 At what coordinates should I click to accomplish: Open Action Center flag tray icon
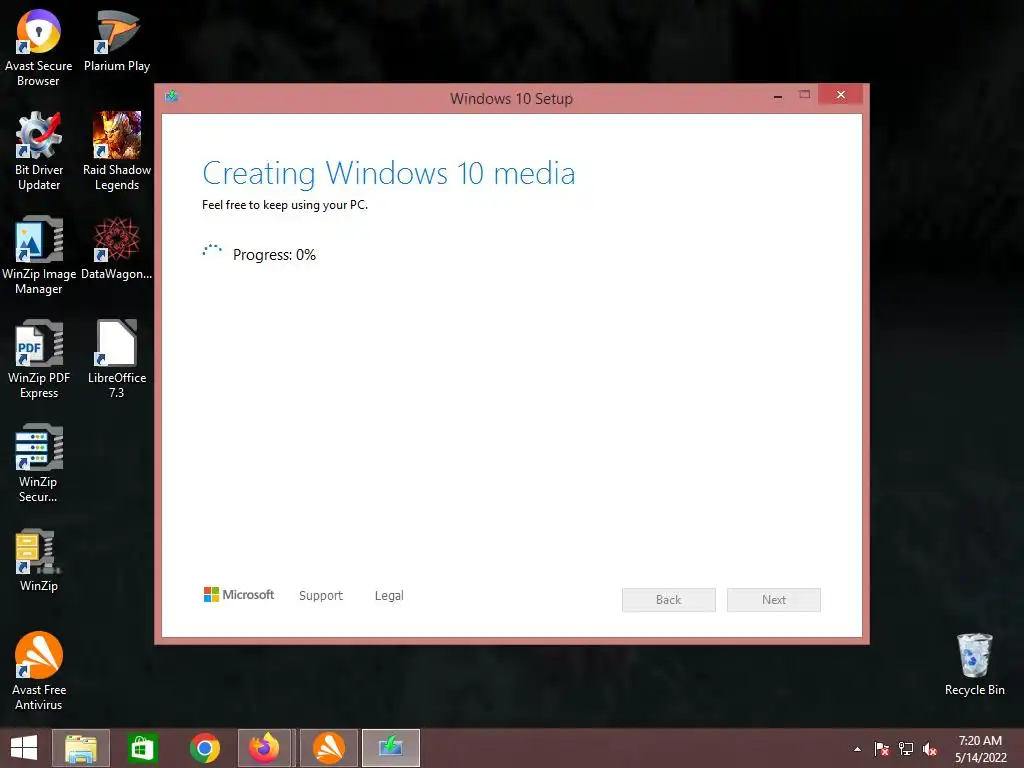pos(881,749)
